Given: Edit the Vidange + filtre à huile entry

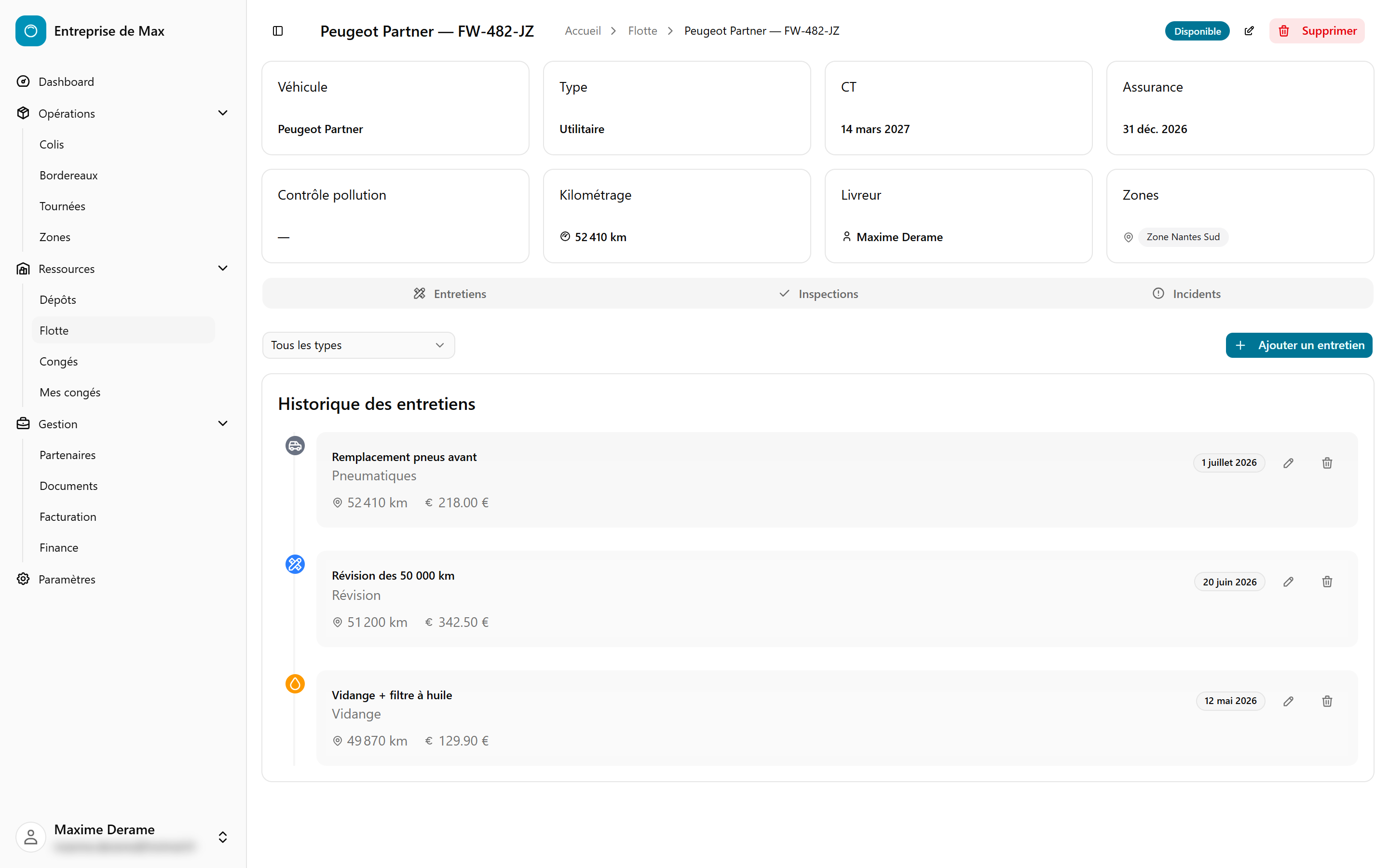Looking at the screenshot, I should [1289, 701].
